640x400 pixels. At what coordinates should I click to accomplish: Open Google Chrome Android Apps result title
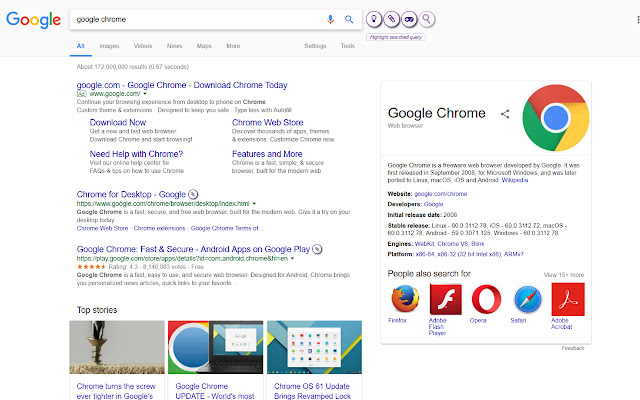tap(193, 249)
